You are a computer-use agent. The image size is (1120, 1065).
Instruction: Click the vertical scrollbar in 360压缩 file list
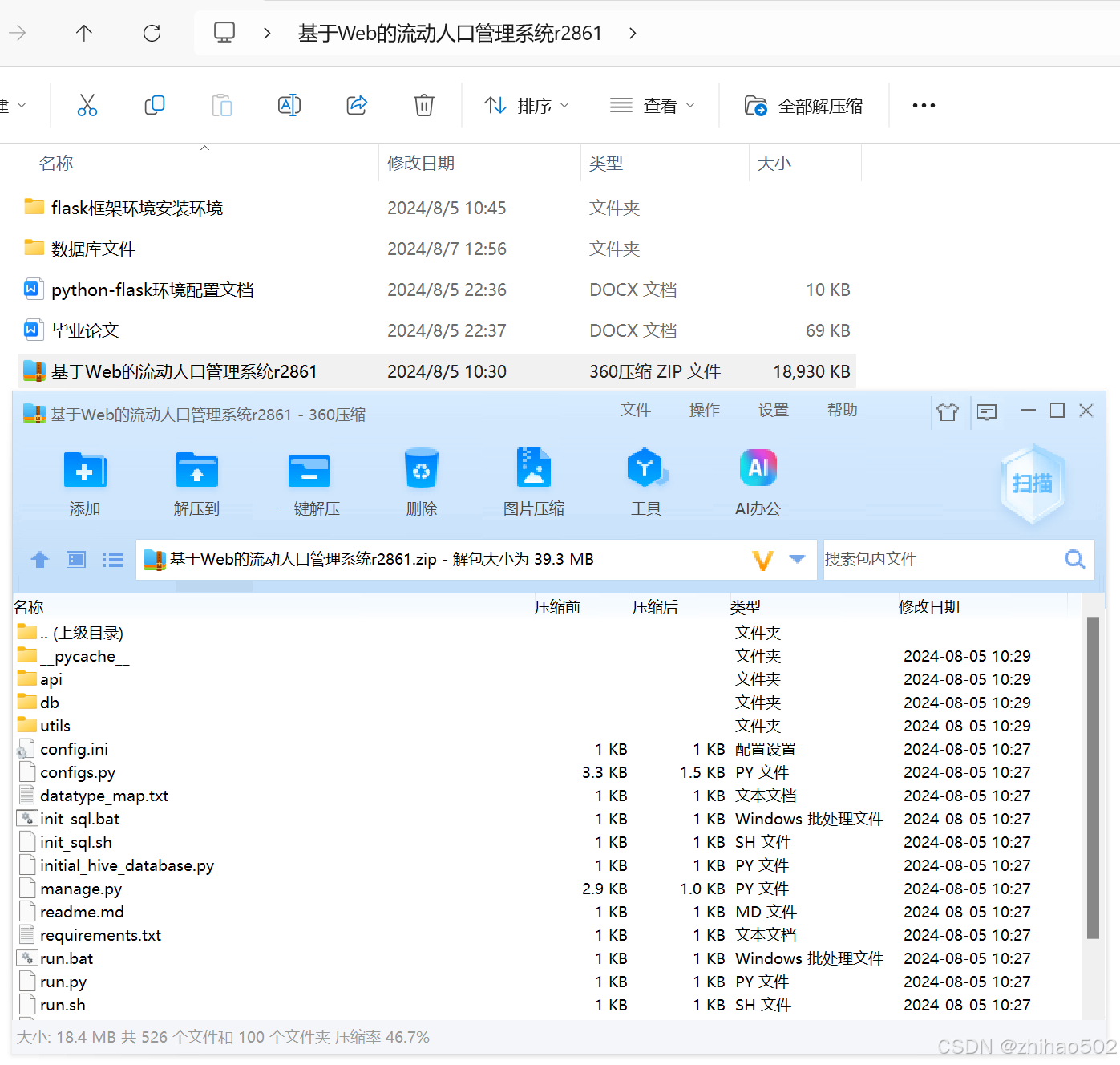pyautogui.click(x=1093, y=777)
